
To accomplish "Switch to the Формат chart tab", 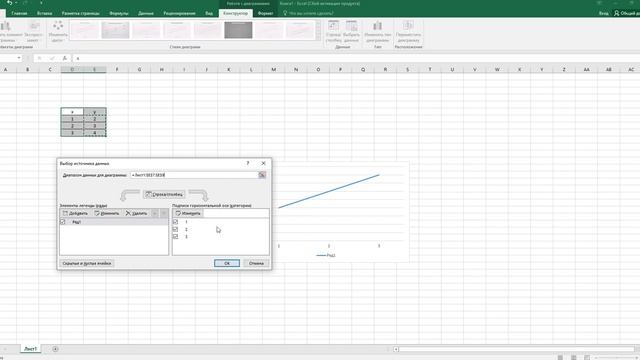I will coord(266,13).
